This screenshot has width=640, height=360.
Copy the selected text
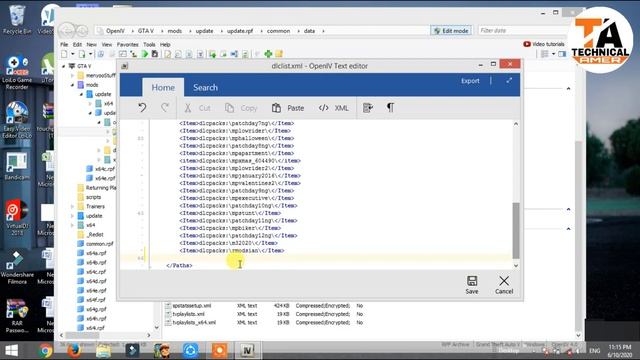pos(241,108)
